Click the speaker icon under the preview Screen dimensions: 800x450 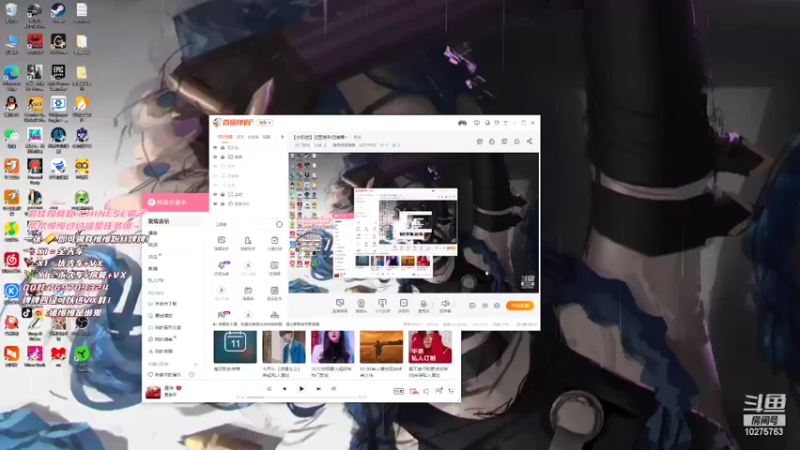click(x=445, y=304)
